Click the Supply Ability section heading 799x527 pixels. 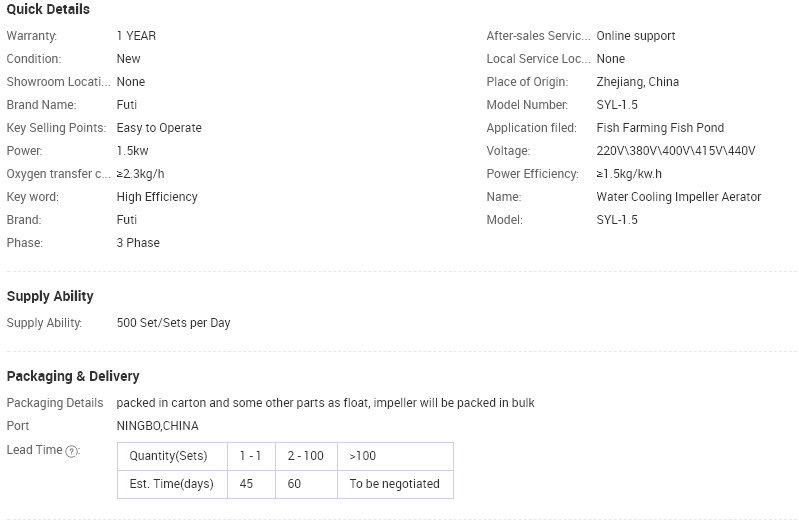50,296
